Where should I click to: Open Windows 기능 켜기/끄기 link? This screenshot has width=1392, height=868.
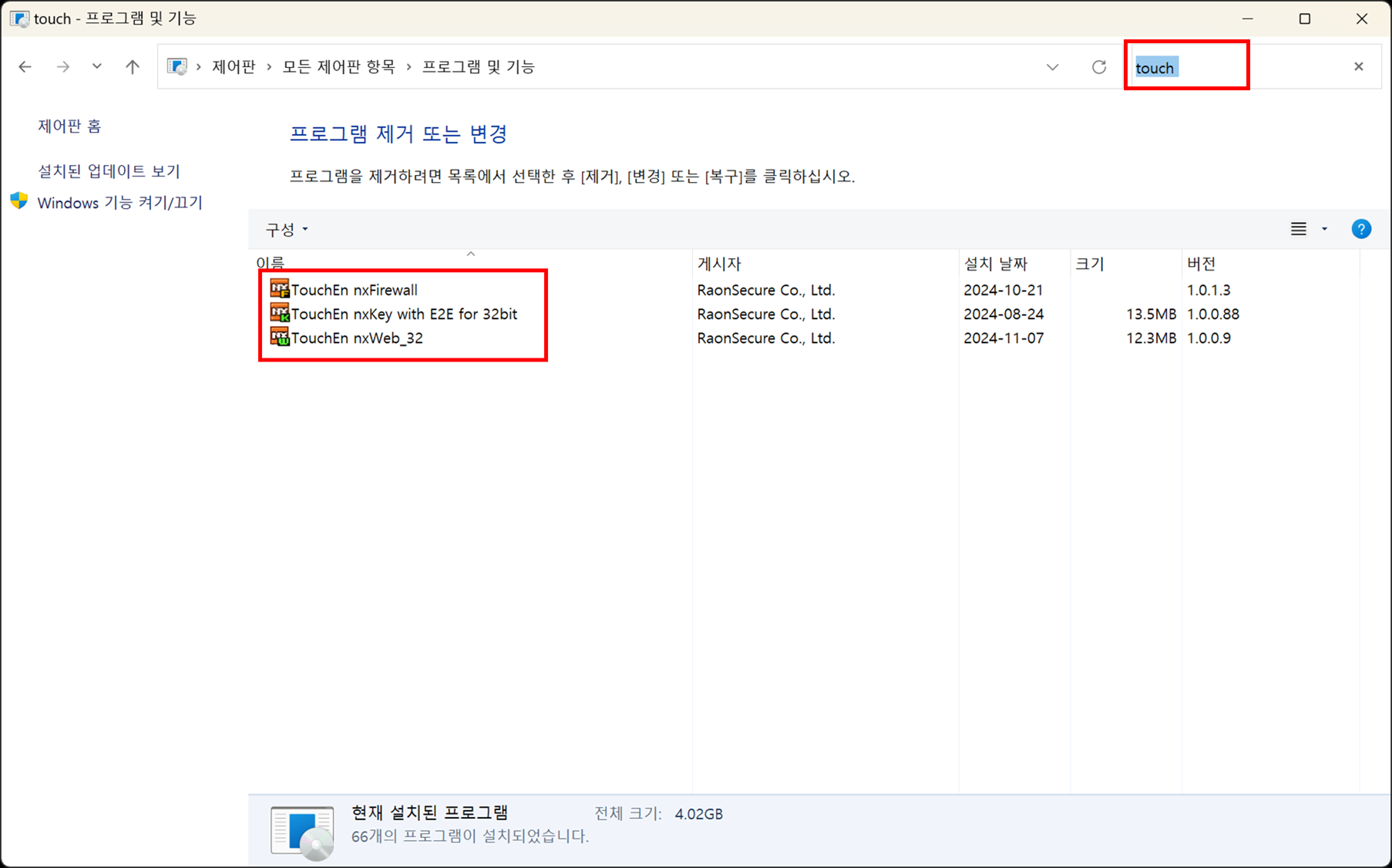[119, 202]
